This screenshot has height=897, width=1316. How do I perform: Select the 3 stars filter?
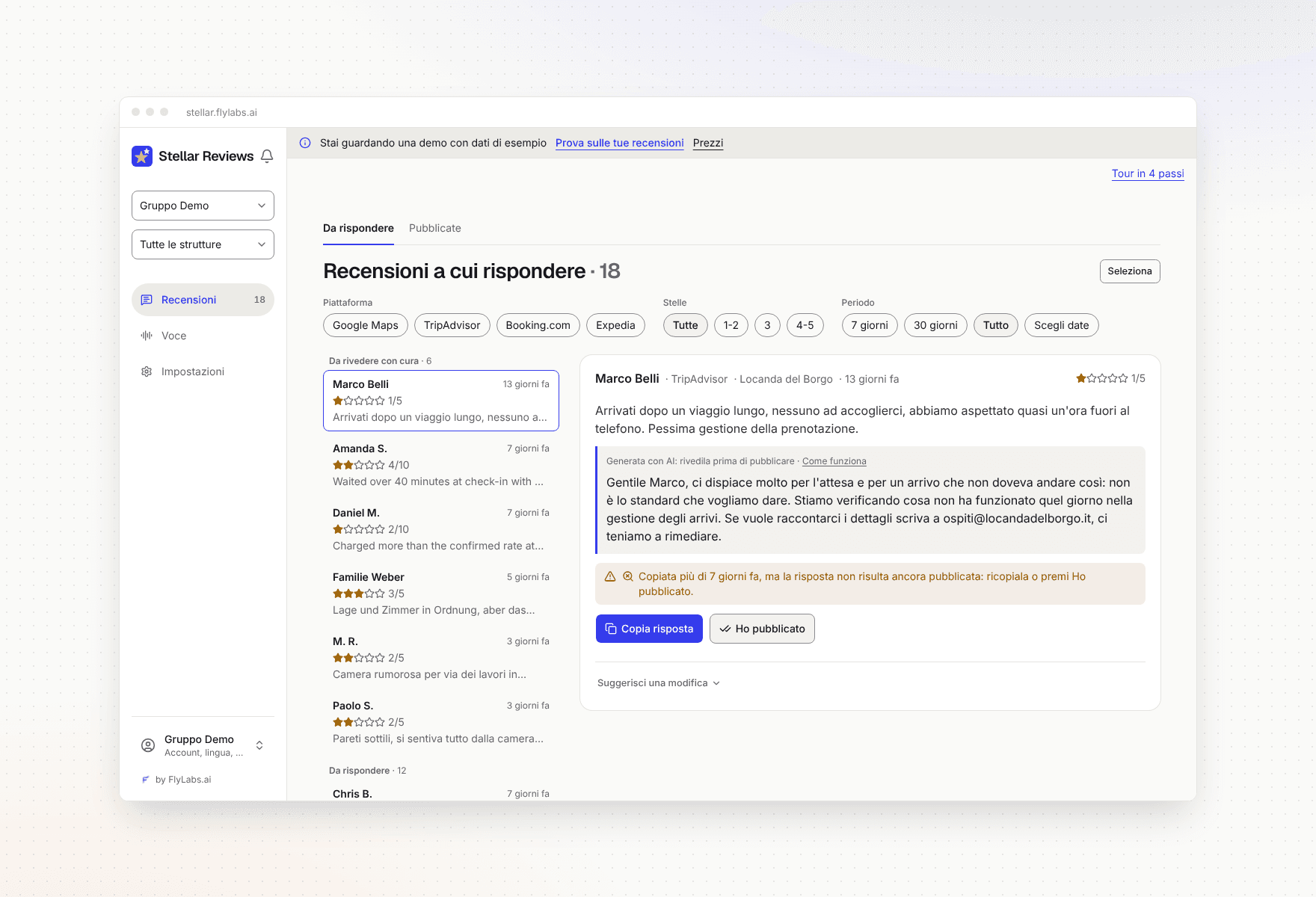767,325
